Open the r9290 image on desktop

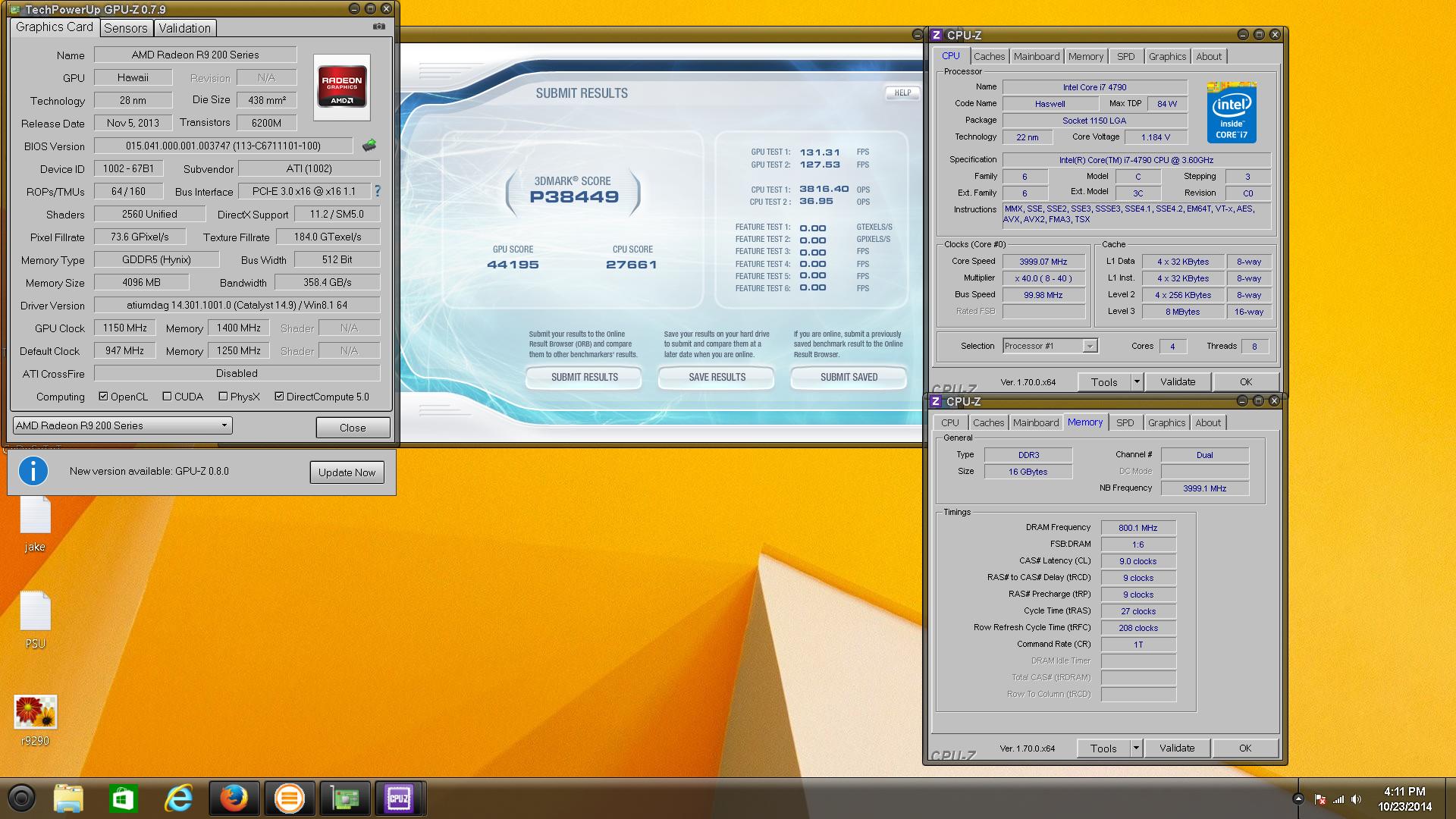(x=35, y=720)
